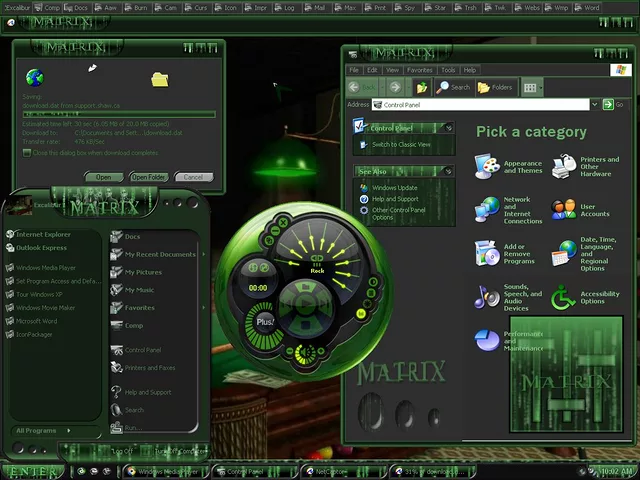Collapse the See Also pane header
The width and height of the screenshot is (640, 480).
[448, 171]
